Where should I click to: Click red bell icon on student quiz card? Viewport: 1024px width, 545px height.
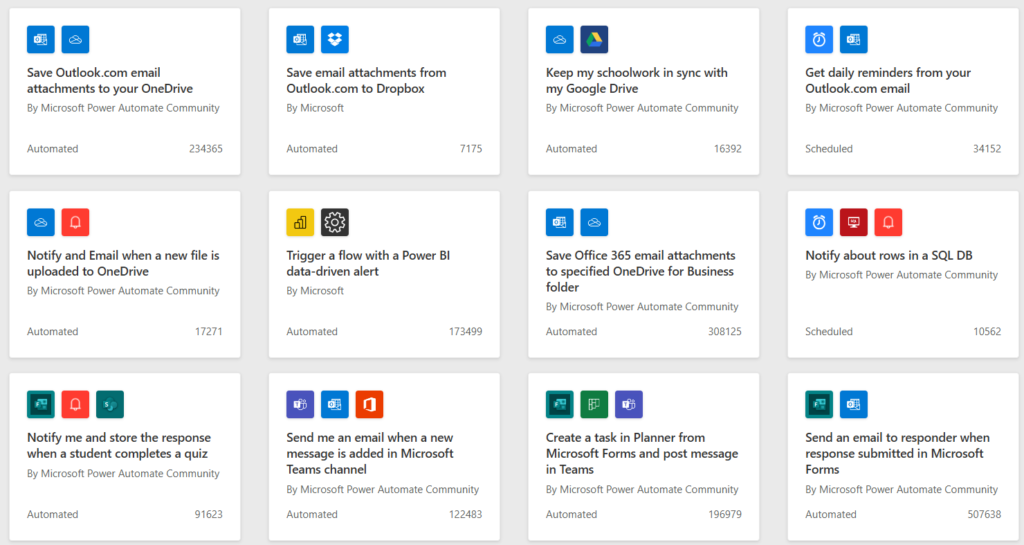[x=75, y=404]
